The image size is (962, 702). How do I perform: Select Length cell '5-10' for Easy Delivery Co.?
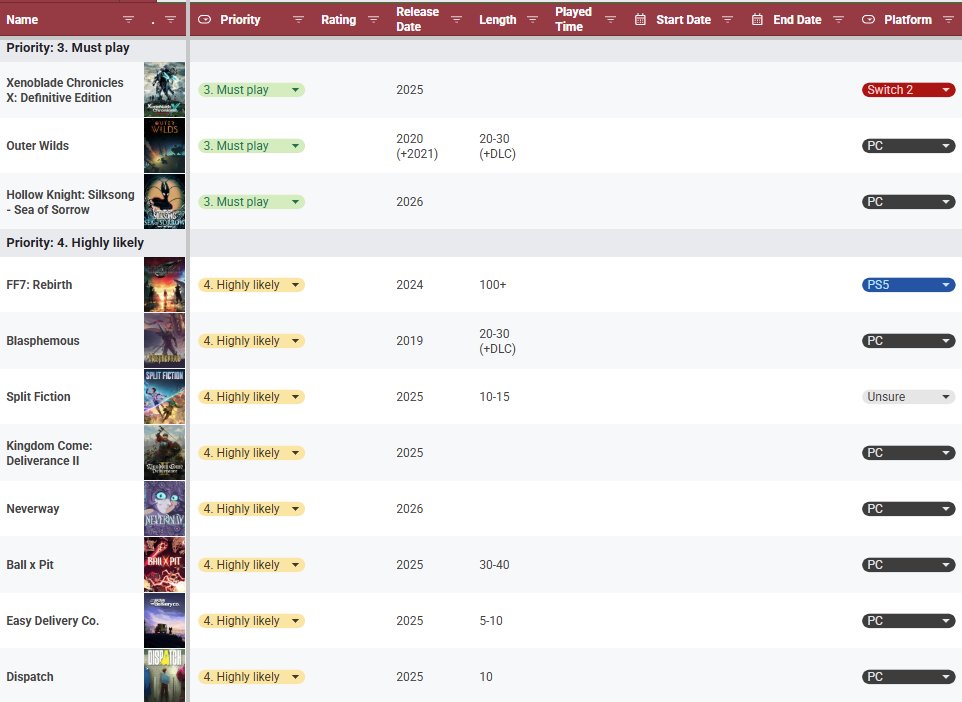509,620
